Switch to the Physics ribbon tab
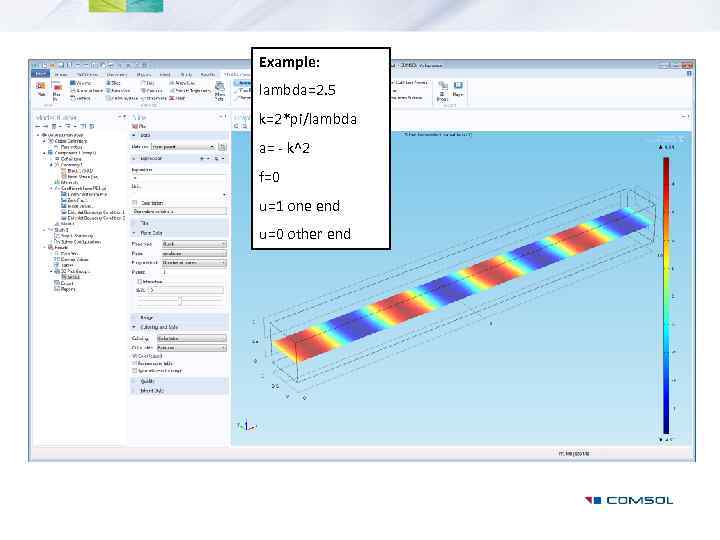Screen dimensions: 720x540 pos(144,74)
